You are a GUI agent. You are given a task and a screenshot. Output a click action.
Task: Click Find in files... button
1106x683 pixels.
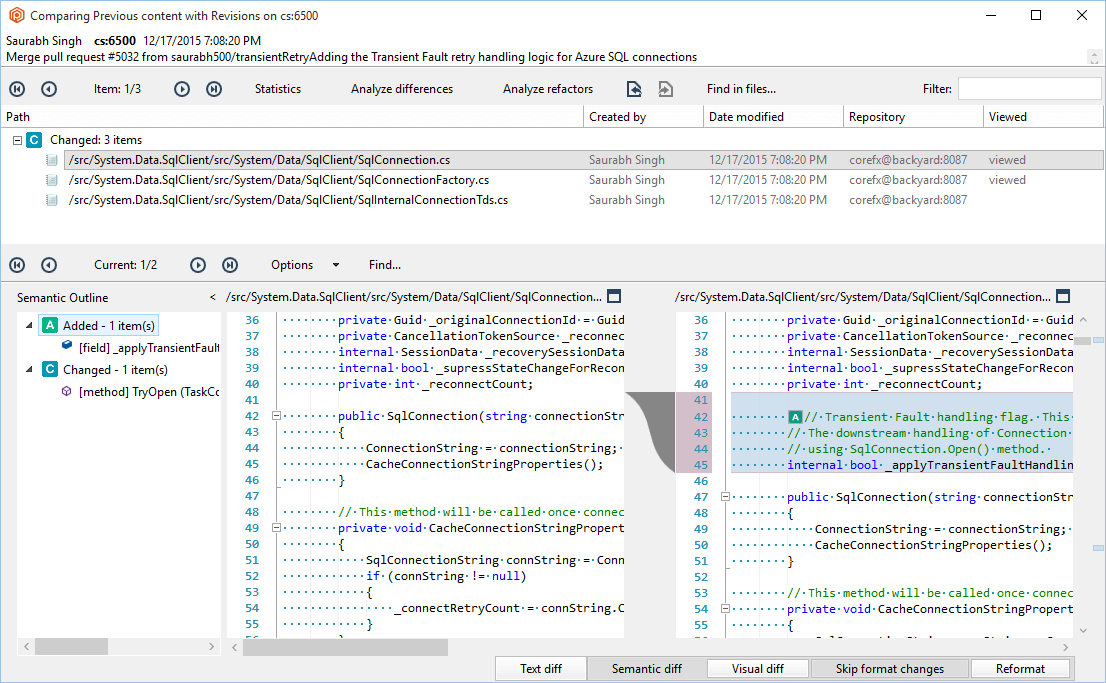pos(741,89)
